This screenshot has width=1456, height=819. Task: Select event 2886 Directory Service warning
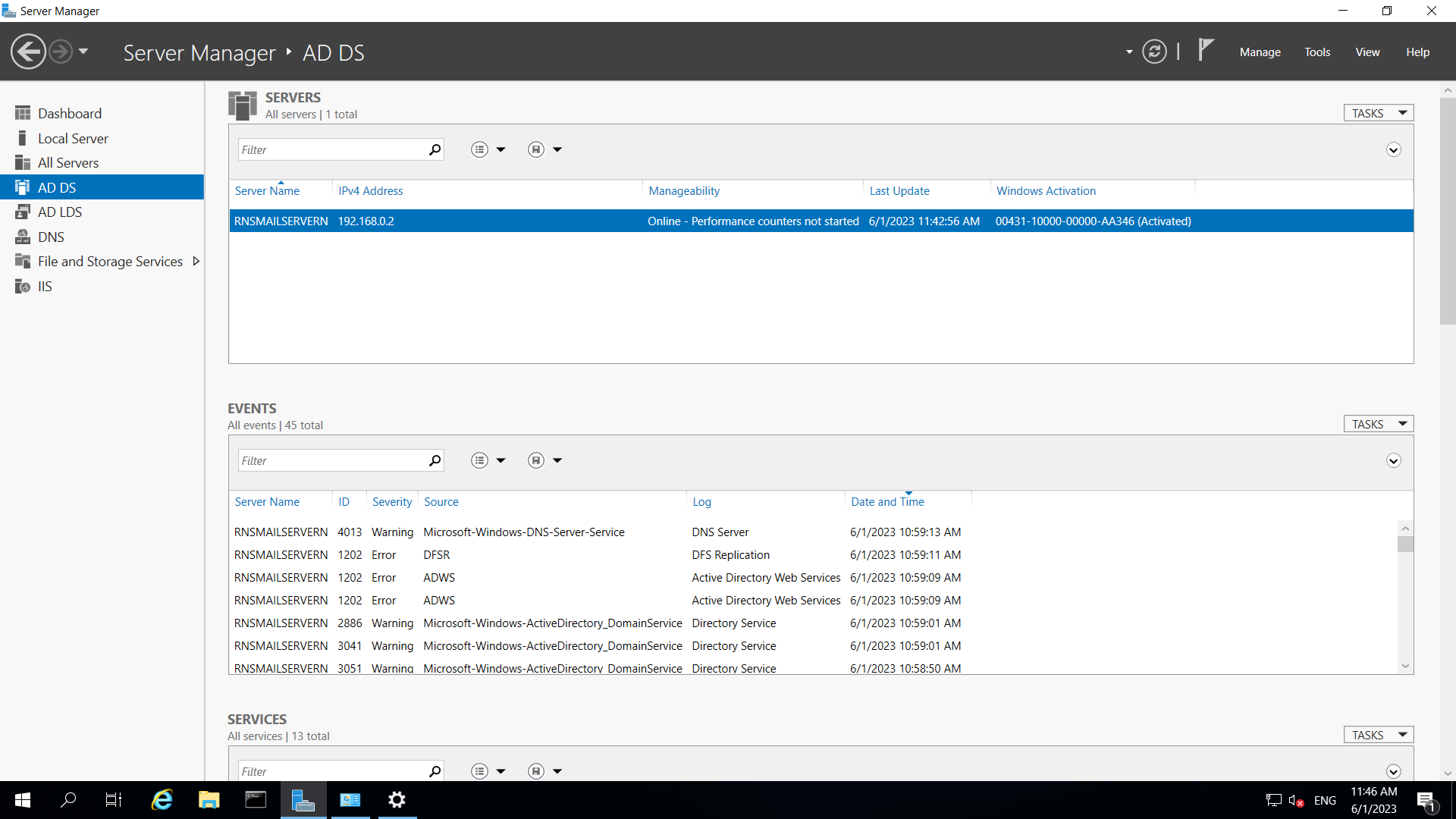[x=814, y=623]
